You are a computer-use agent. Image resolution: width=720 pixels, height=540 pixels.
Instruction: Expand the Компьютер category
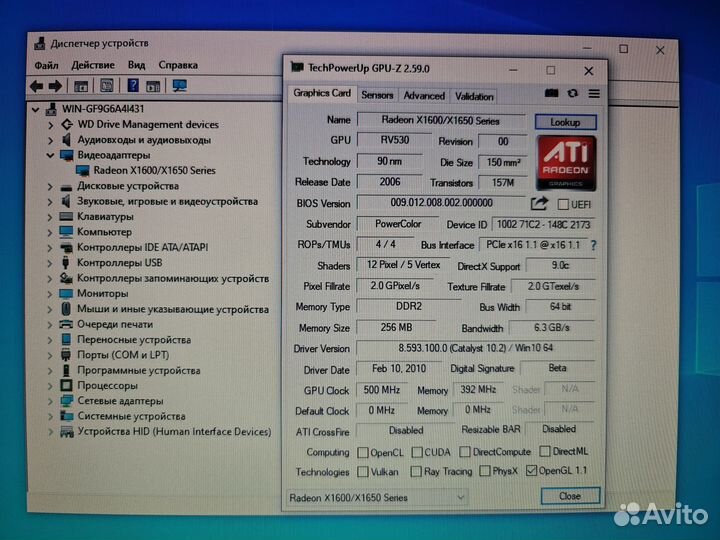click(x=51, y=232)
